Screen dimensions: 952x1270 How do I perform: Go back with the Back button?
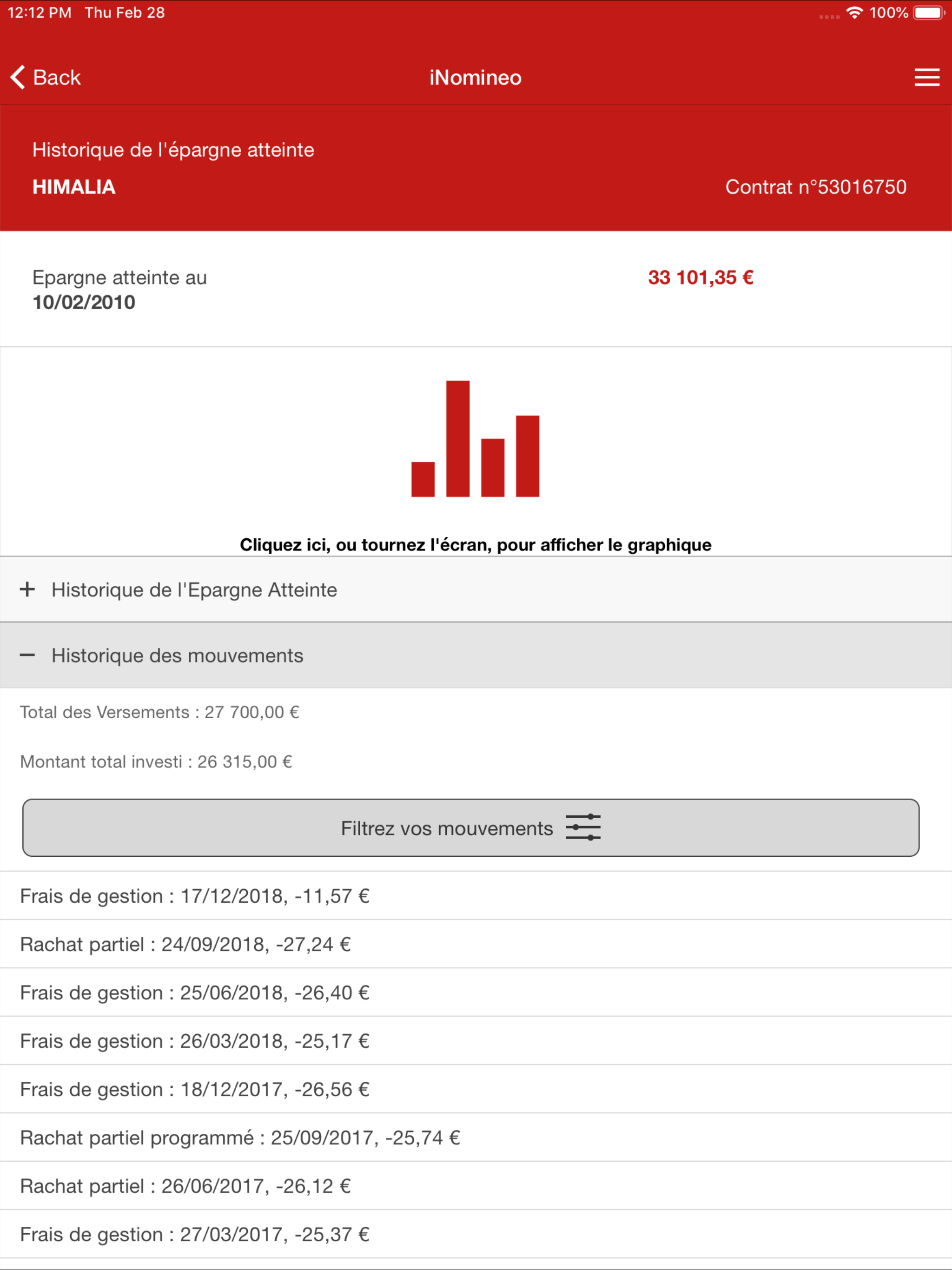(46, 78)
